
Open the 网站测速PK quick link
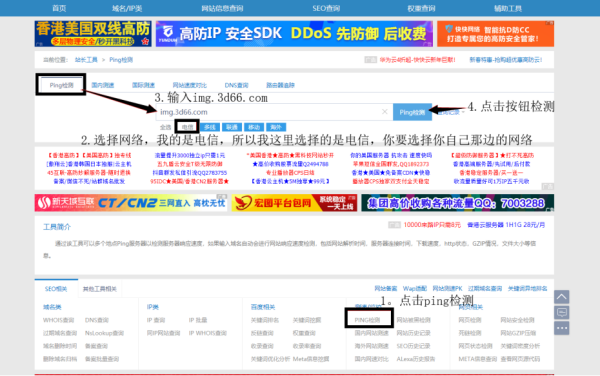(x=447, y=288)
